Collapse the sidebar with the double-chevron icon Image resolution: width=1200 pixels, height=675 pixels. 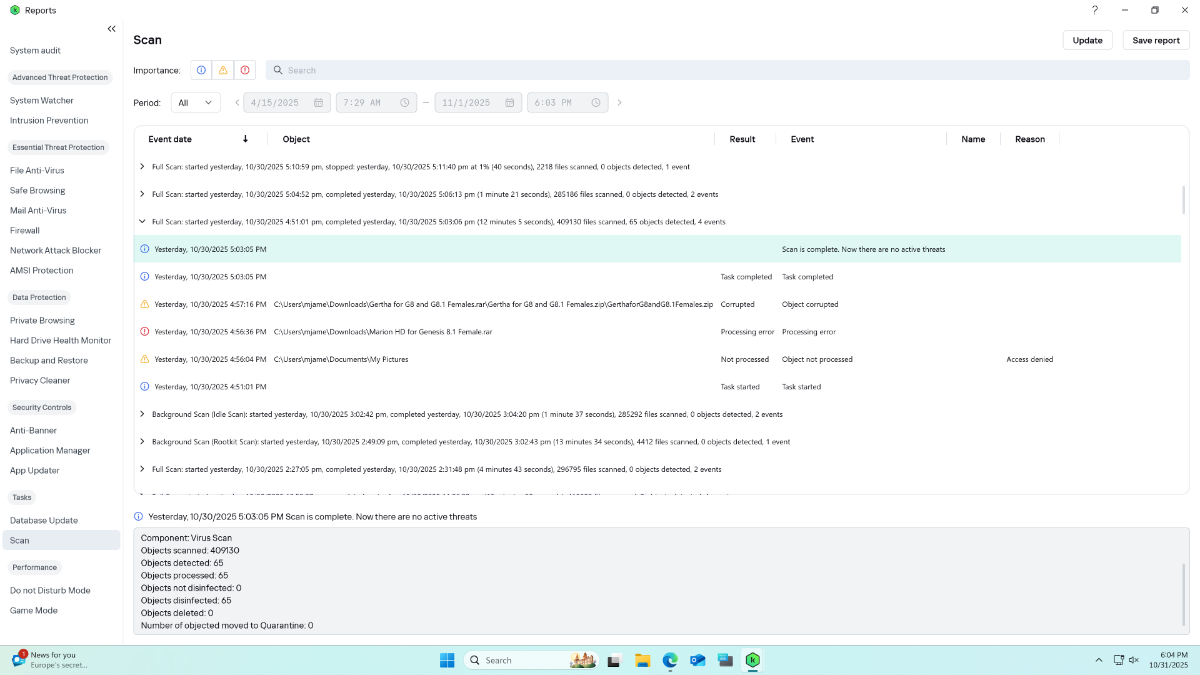coord(111,29)
